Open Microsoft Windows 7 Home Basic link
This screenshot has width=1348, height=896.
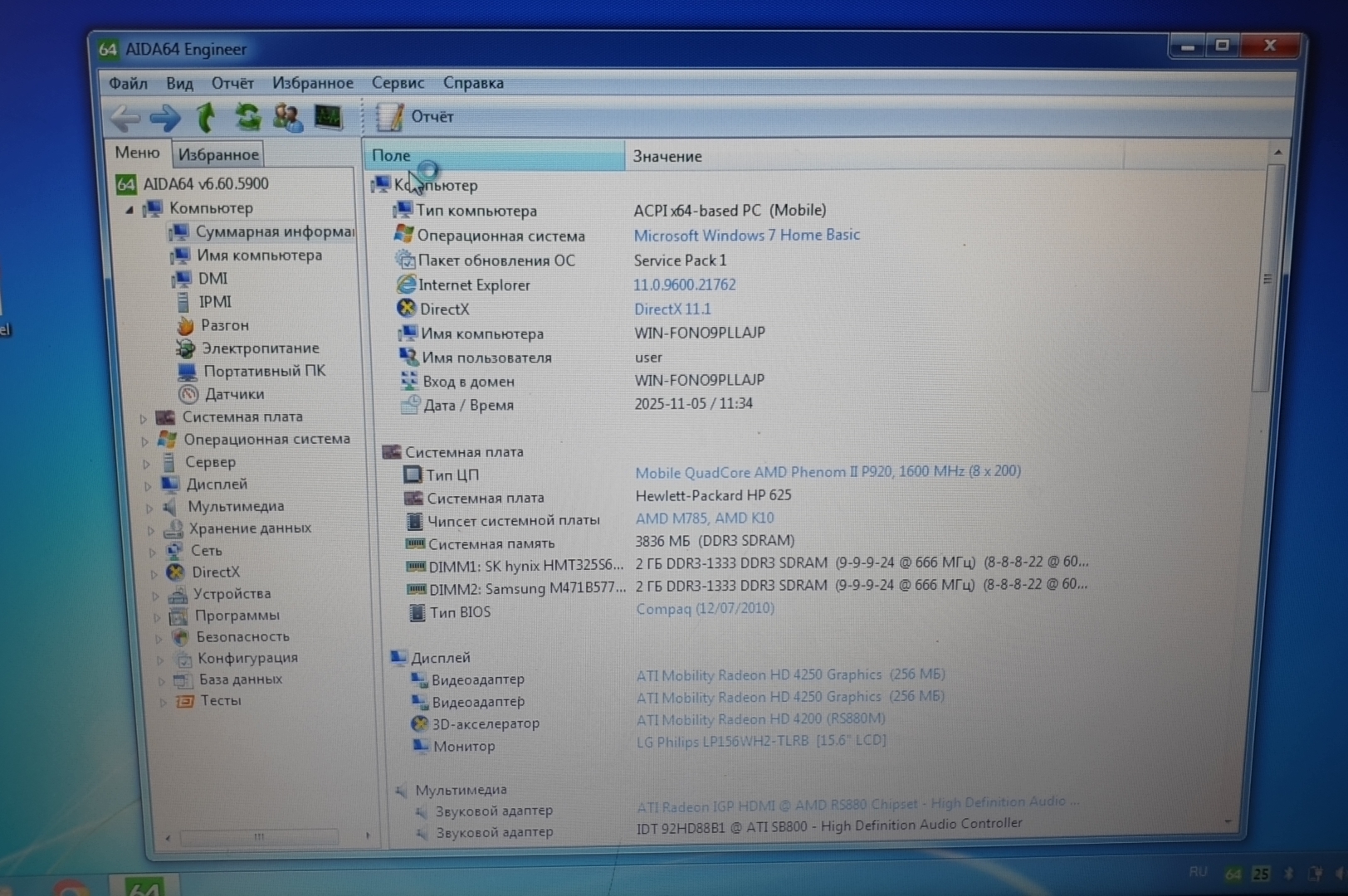pos(746,236)
